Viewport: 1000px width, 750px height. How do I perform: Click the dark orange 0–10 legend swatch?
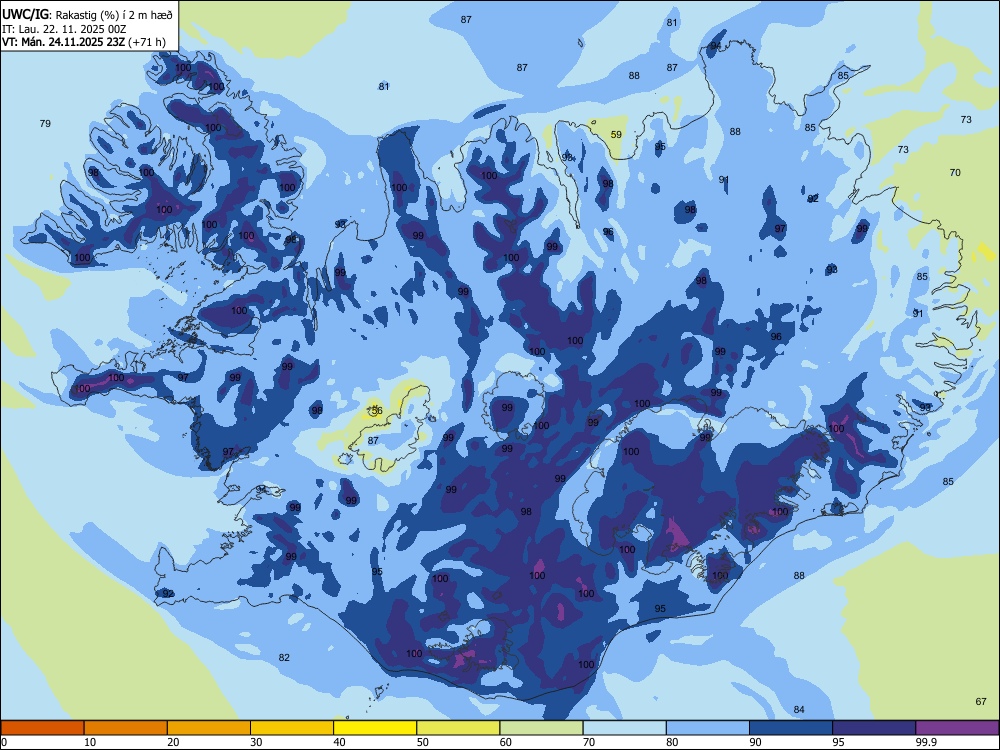click(42, 728)
